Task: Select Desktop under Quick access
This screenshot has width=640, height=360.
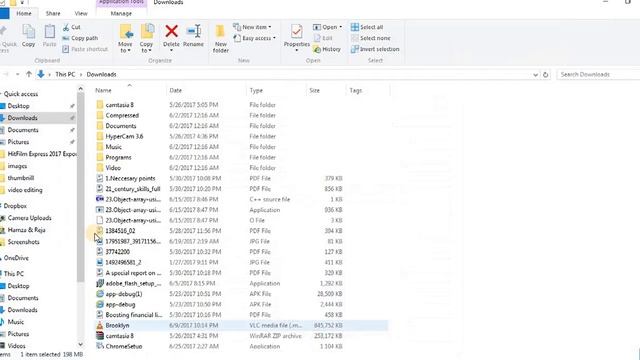Action: tap(18, 106)
